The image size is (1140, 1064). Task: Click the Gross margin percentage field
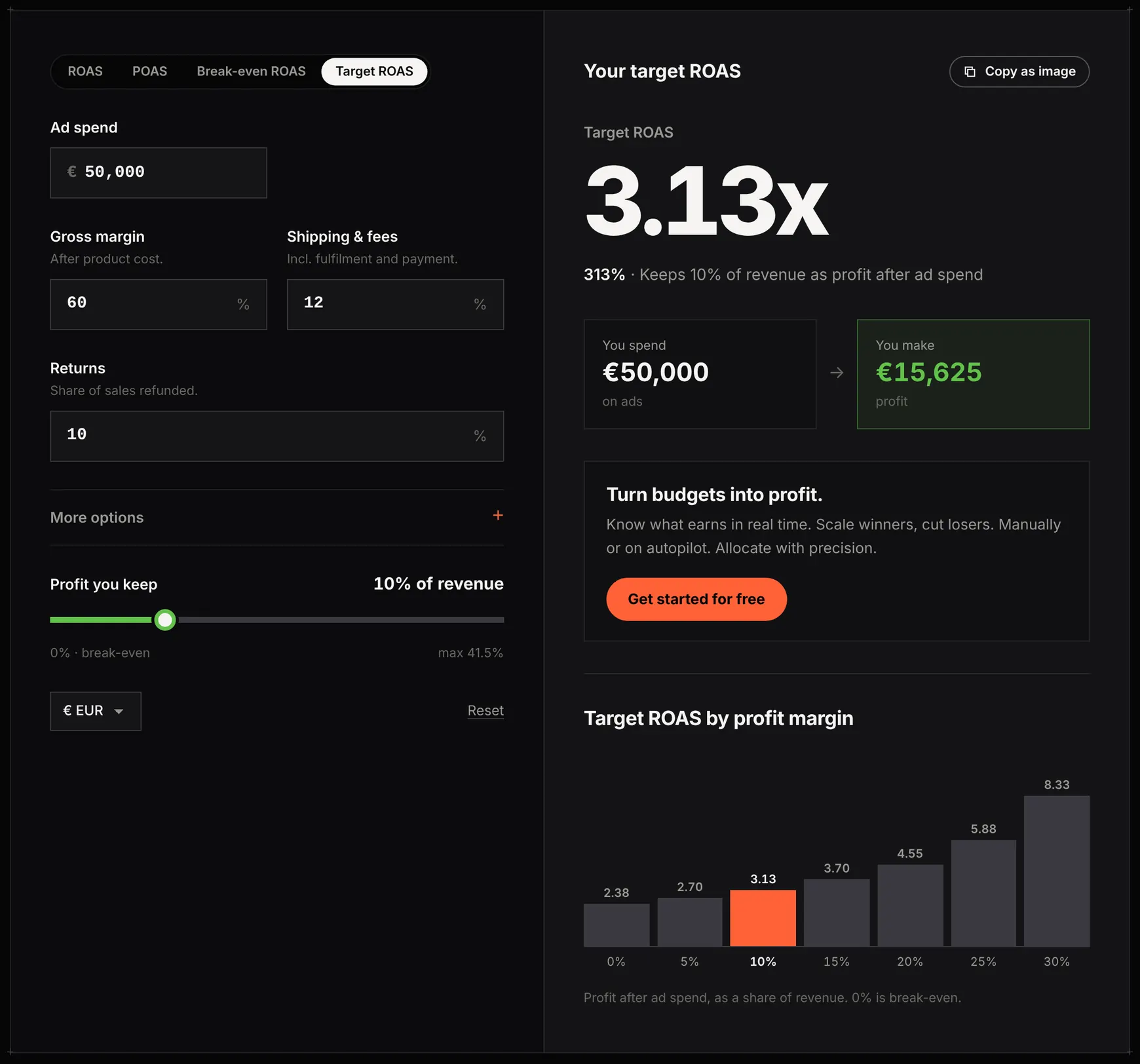[159, 305]
